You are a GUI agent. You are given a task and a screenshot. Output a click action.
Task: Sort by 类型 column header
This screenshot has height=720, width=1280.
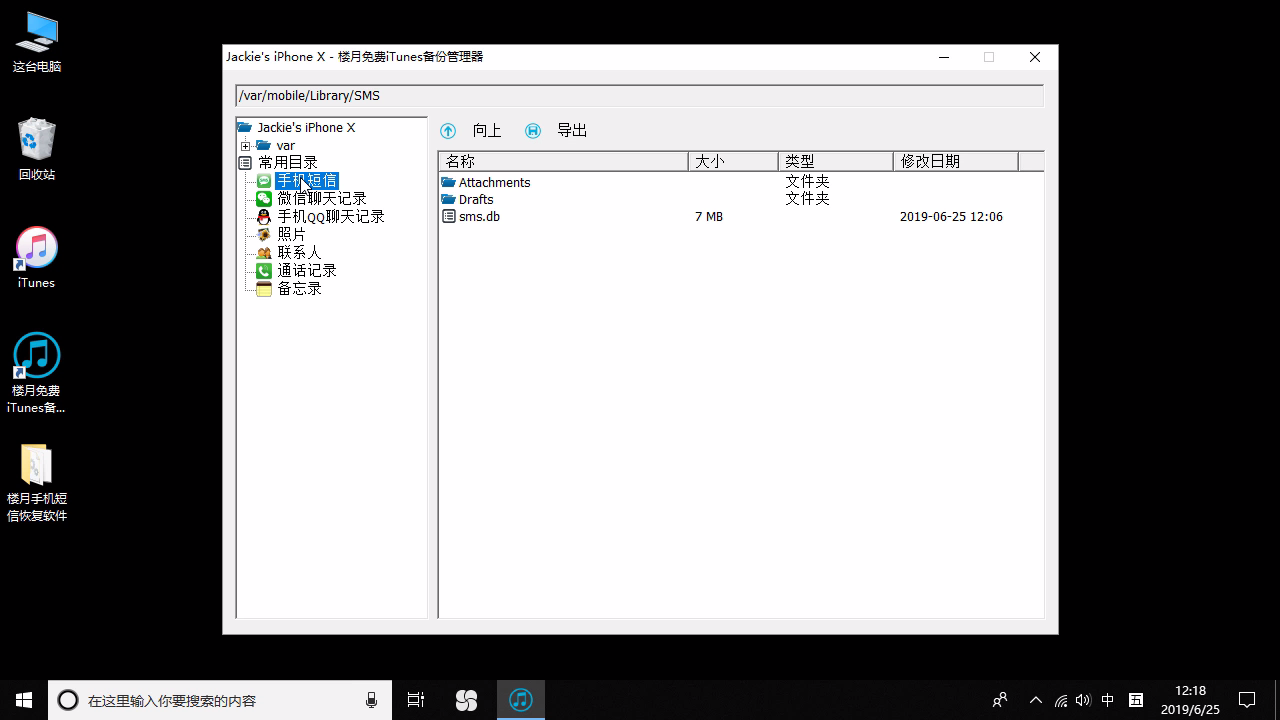(835, 161)
